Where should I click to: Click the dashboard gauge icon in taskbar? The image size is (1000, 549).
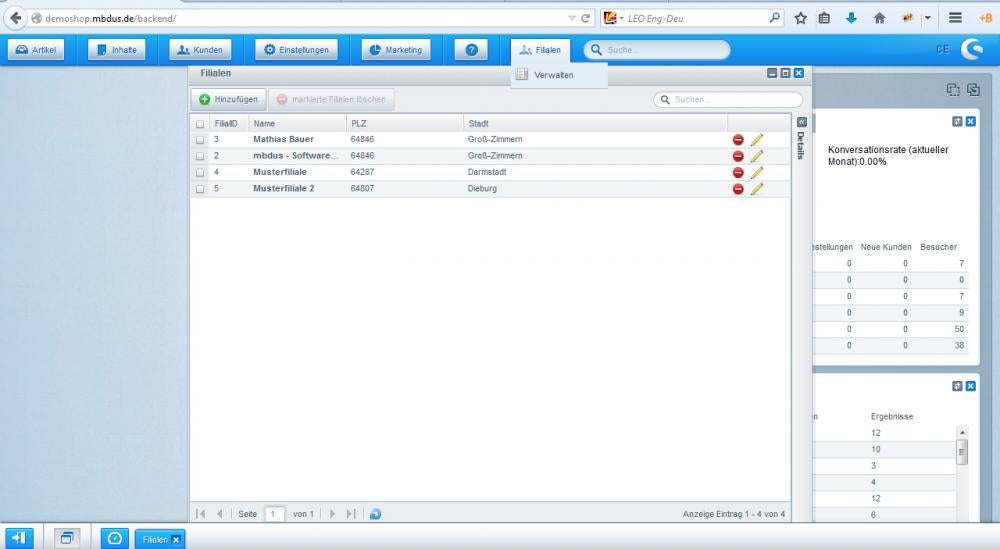point(115,538)
